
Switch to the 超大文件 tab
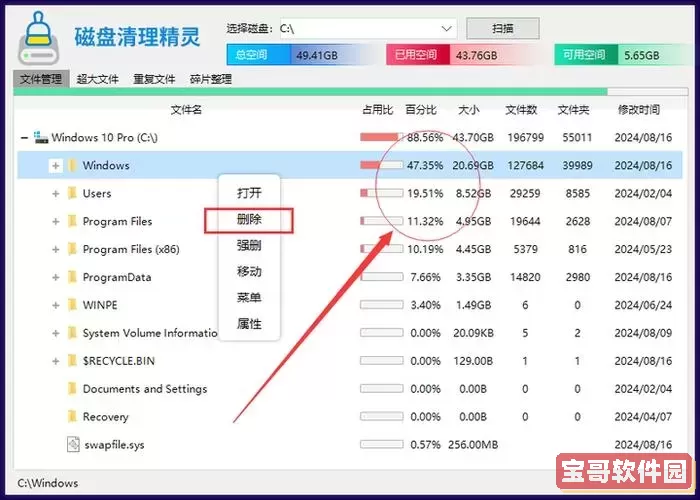point(98,79)
